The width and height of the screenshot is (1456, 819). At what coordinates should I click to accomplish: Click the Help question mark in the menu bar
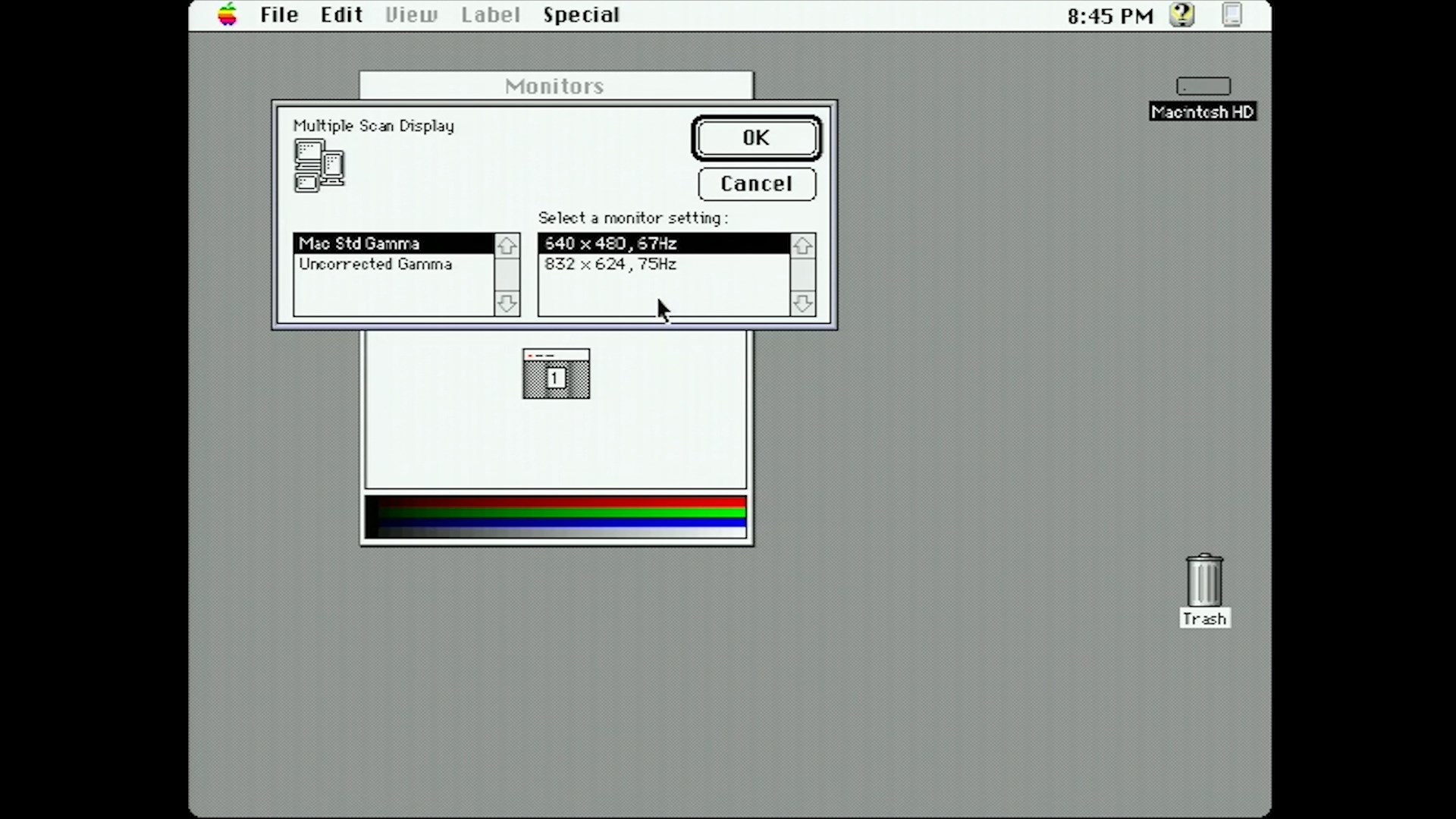[1181, 14]
